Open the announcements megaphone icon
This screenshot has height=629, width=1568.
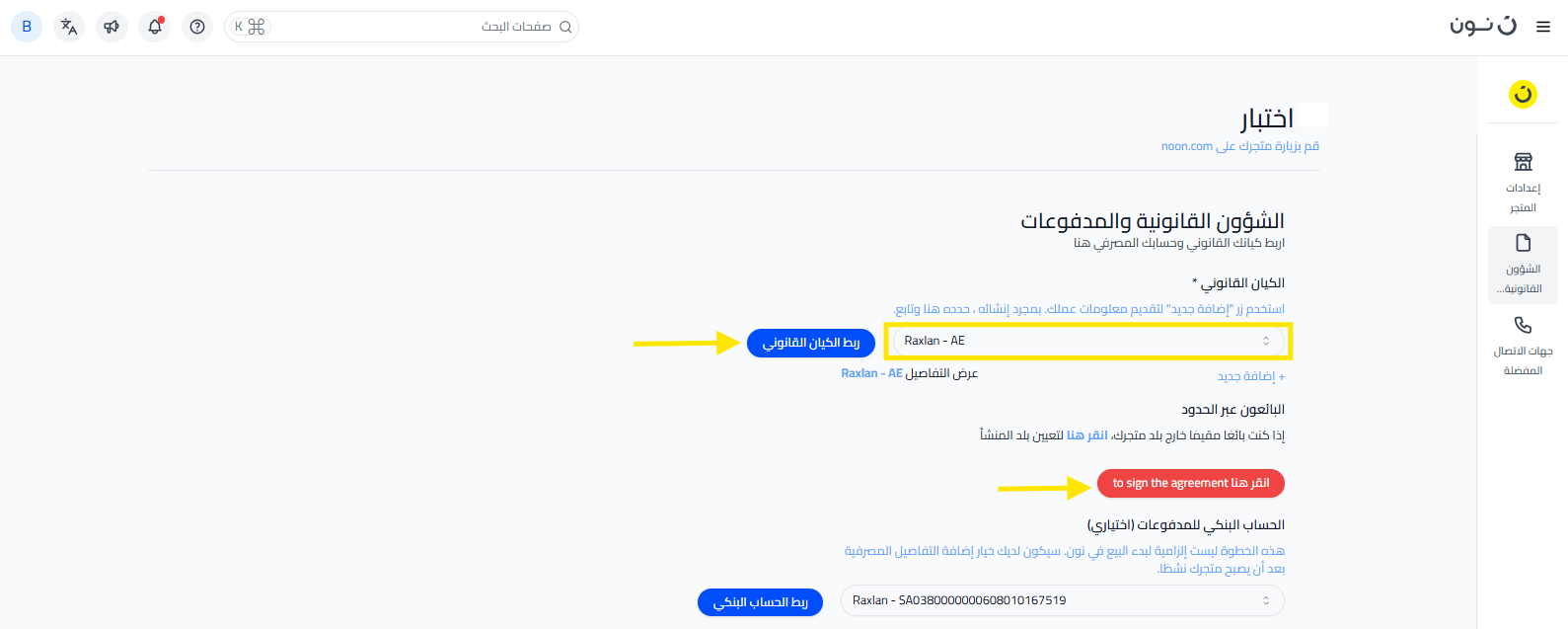pos(112,27)
